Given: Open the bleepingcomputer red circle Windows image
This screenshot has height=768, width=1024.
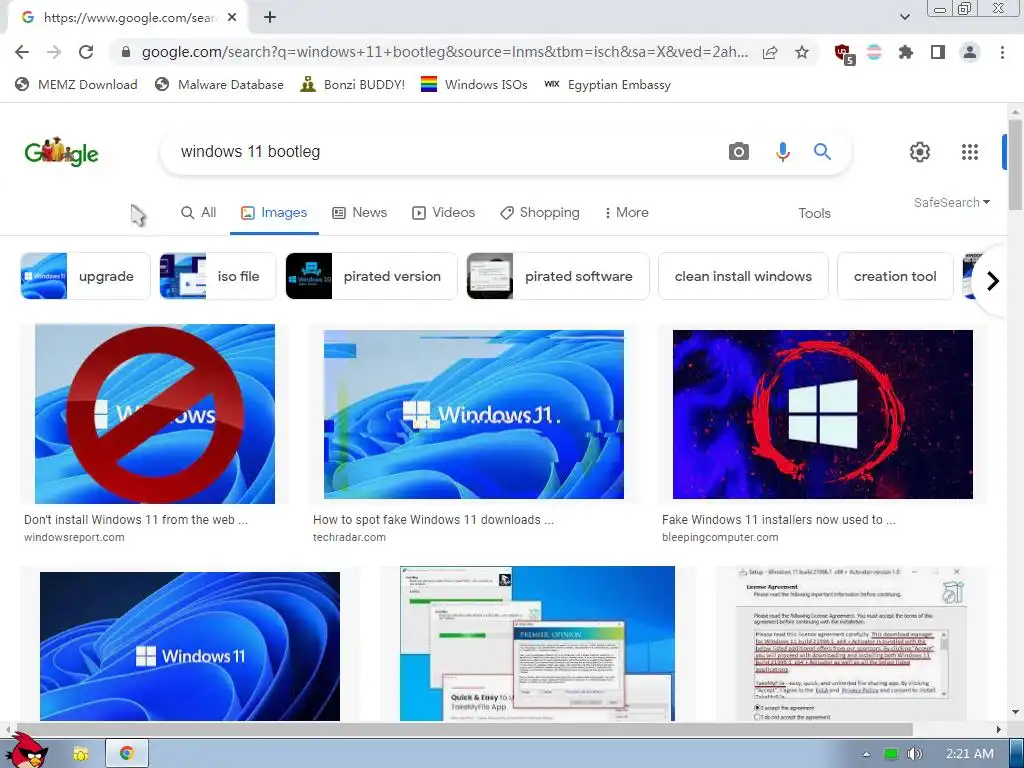Looking at the screenshot, I should [x=822, y=414].
